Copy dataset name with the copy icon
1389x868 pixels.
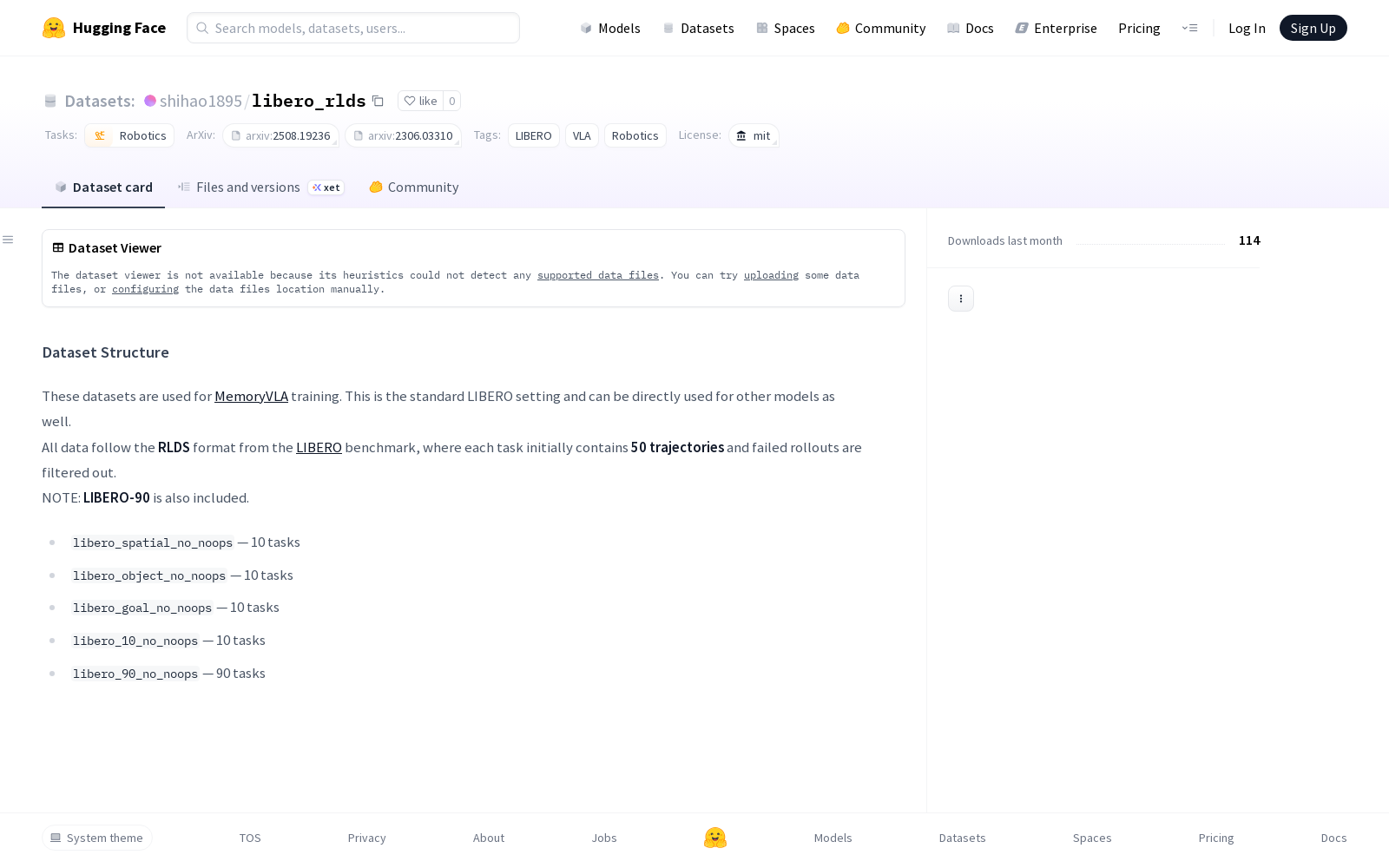pyautogui.click(x=378, y=101)
